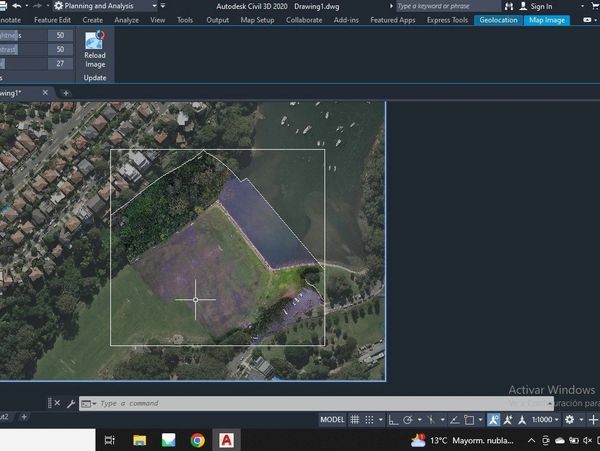The width and height of the screenshot is (600, 451).
Task: Click the Sign In button
Action: (541, 6)
